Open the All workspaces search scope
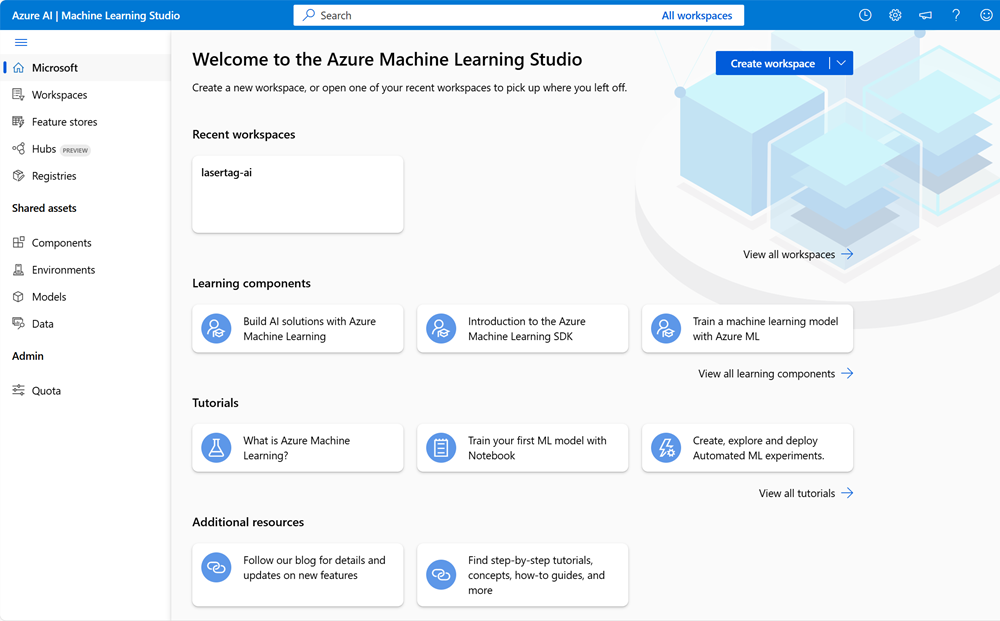Screen dimensions: 1000x621 click(x=696, y=15)
